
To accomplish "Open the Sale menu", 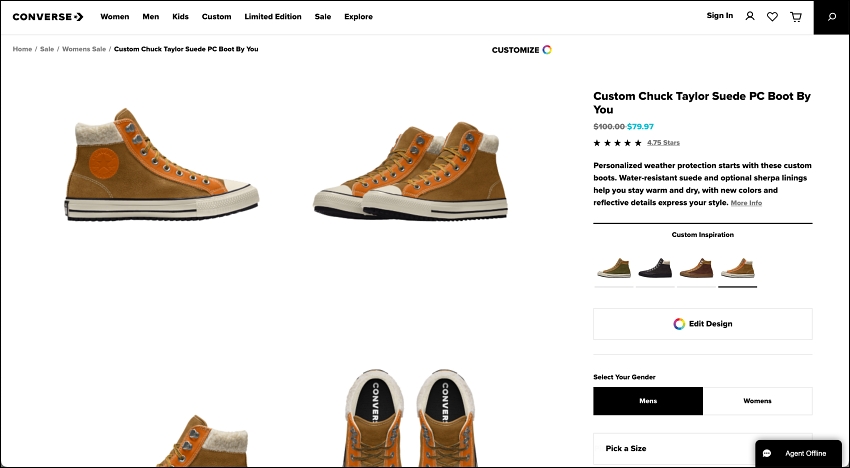I will (323, 17).
